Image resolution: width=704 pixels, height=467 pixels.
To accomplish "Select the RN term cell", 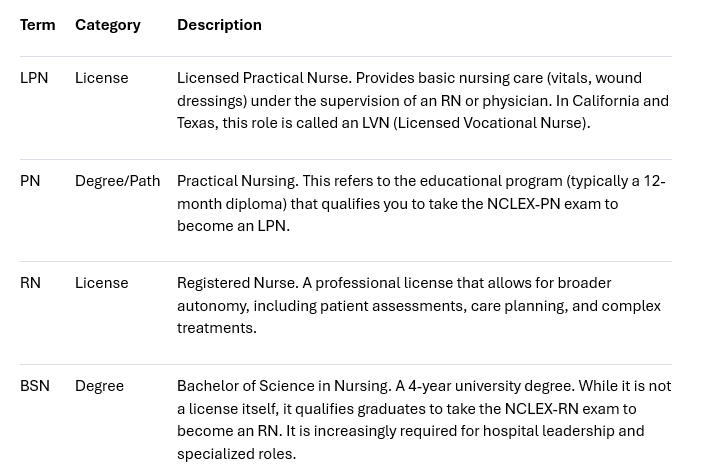I will click(x=30, y=283).
